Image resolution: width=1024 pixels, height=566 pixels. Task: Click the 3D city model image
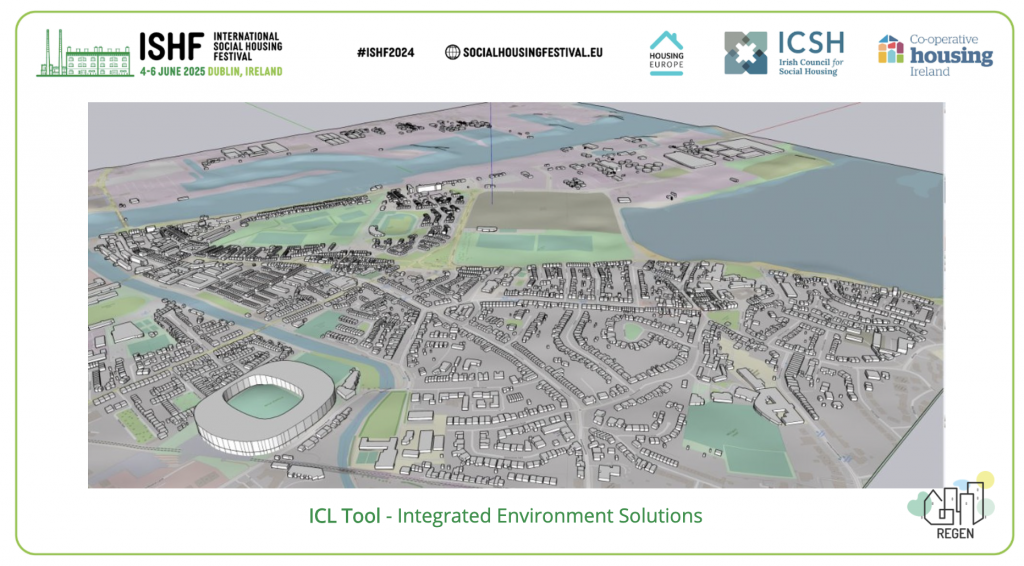(x=516, y=295)
